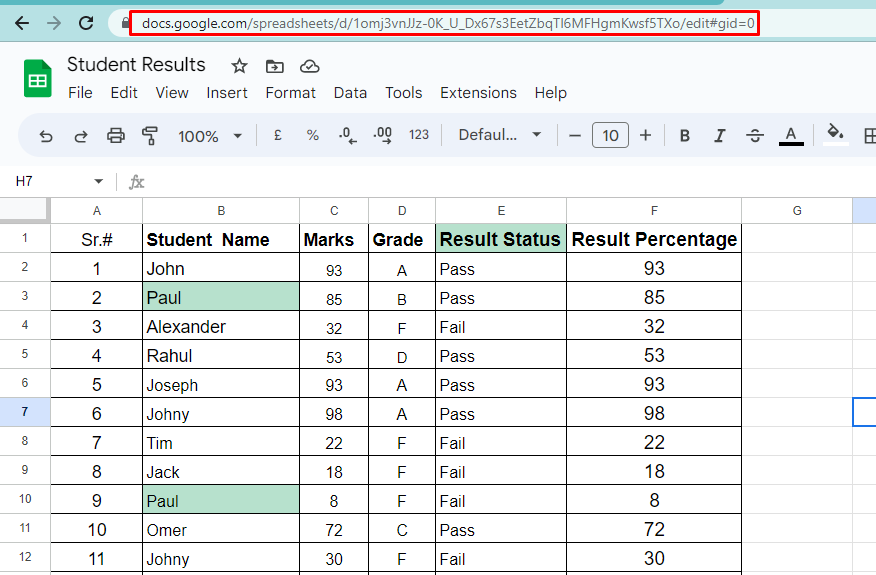Click the browser forward arrow
The width and height of the screenshot is (876, 575).
54,23
